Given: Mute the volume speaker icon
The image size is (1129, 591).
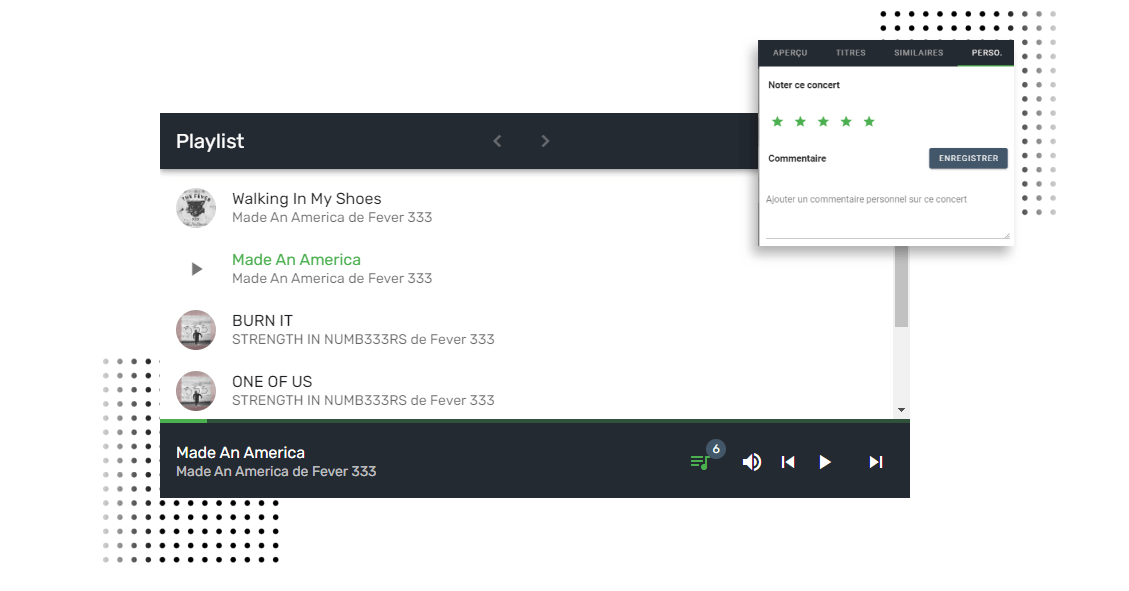Looking at the screenshot, I should coord(752,462).
